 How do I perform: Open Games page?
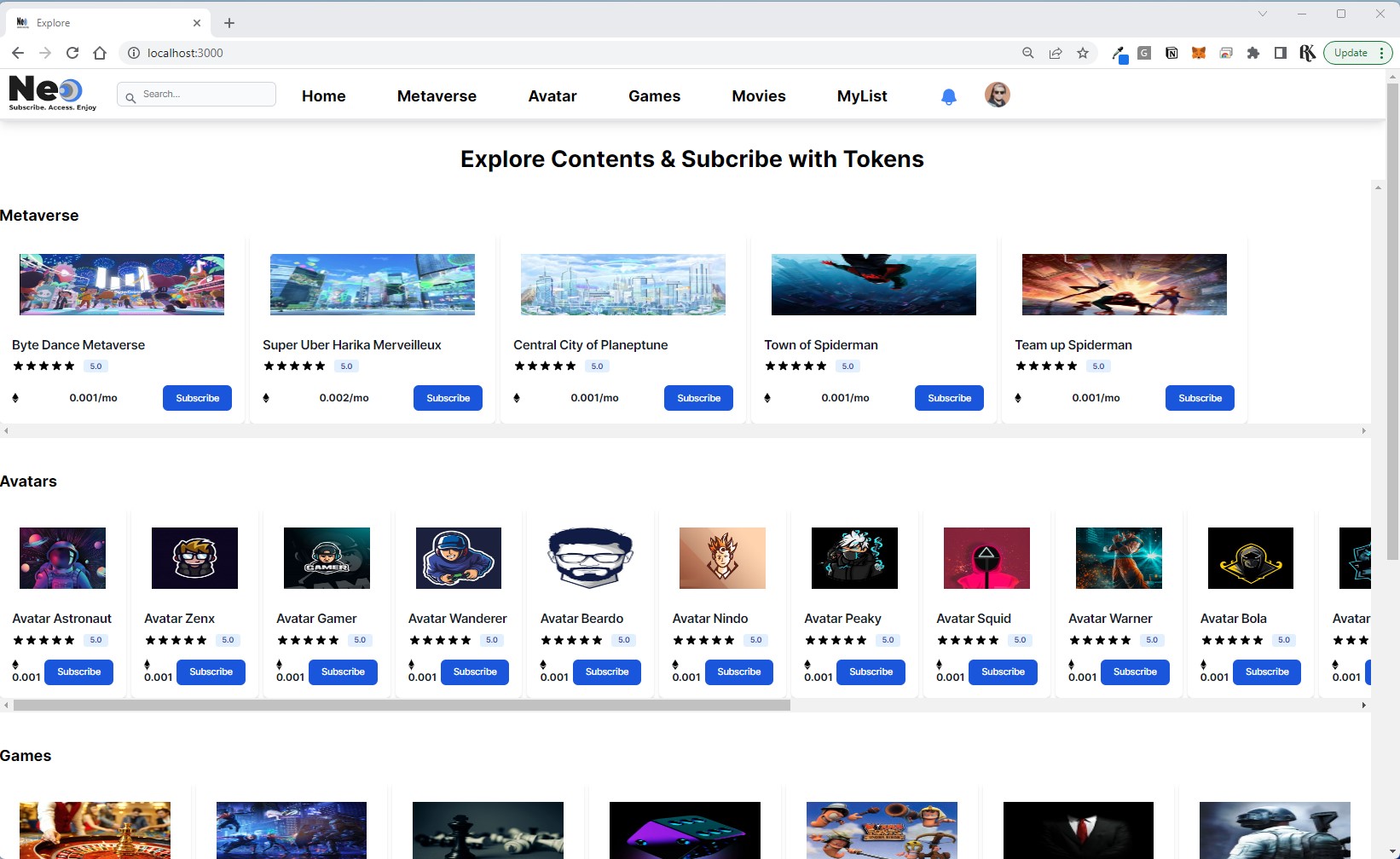tap(654, 96)
